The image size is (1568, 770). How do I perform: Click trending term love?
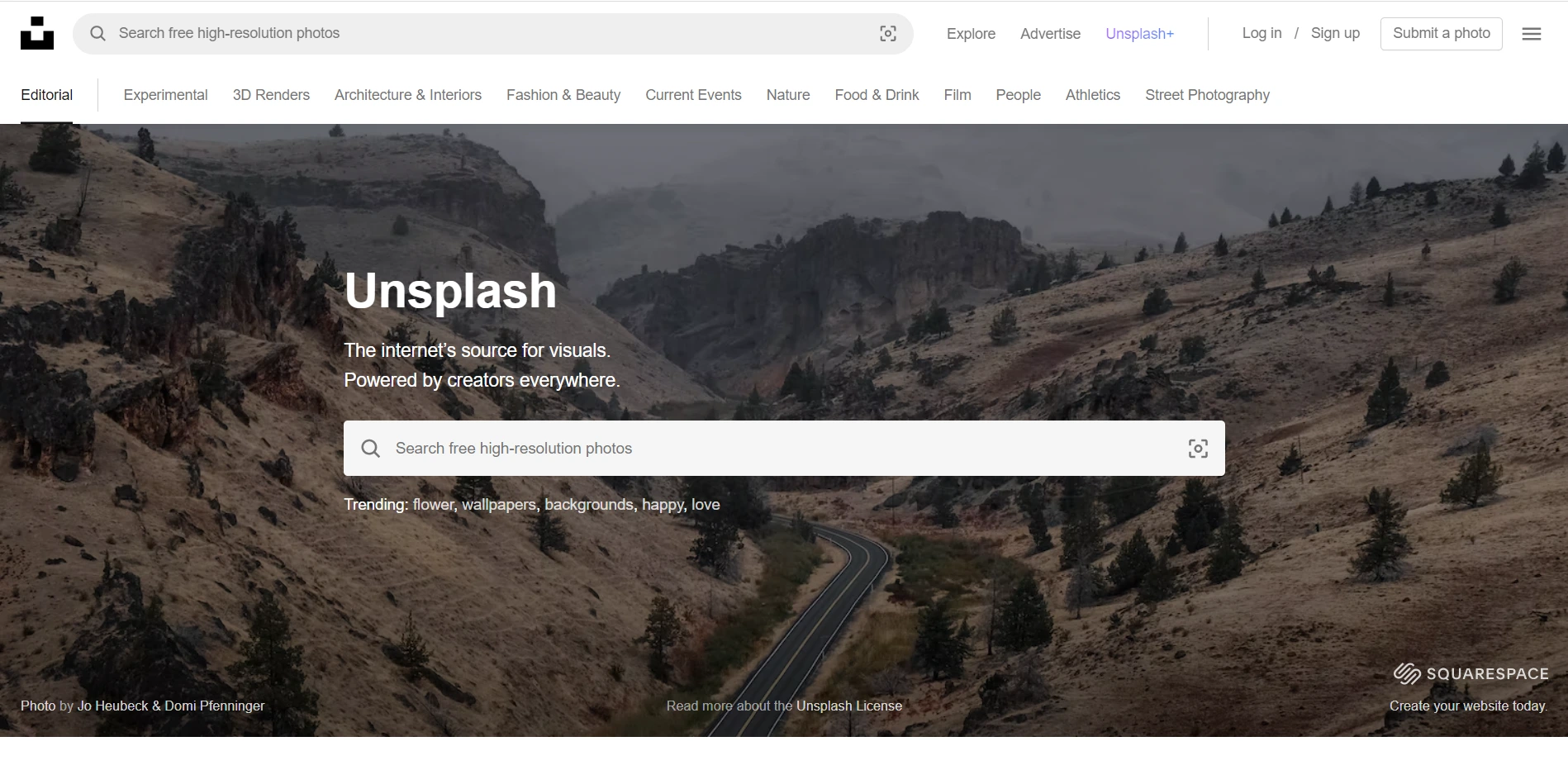tap(706, 505)
